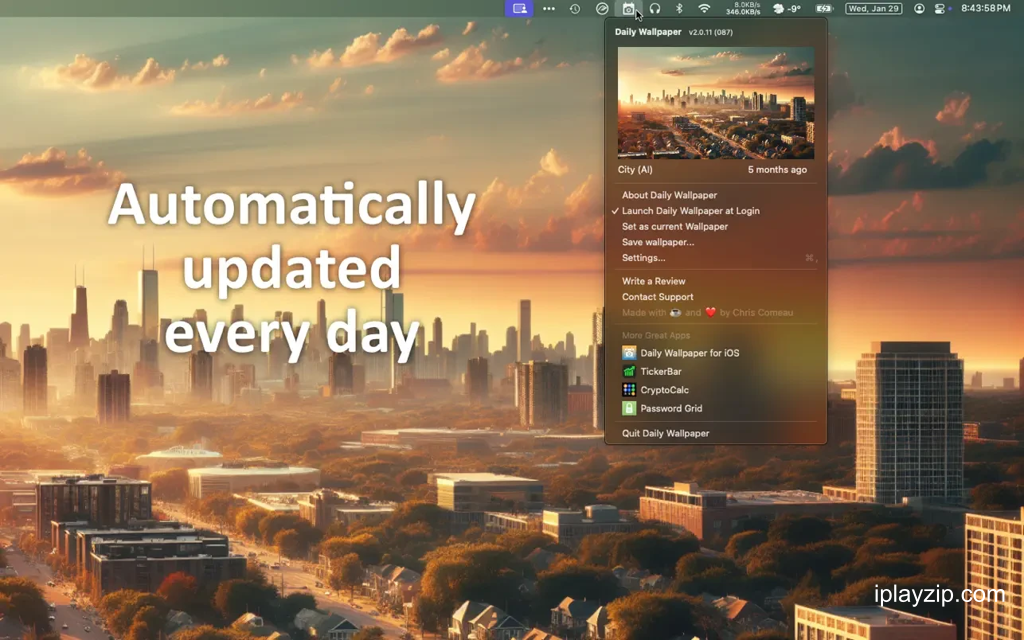Select Set as current Wallpaper
The height and width of the screenshot is (640, 1024).
716,227
